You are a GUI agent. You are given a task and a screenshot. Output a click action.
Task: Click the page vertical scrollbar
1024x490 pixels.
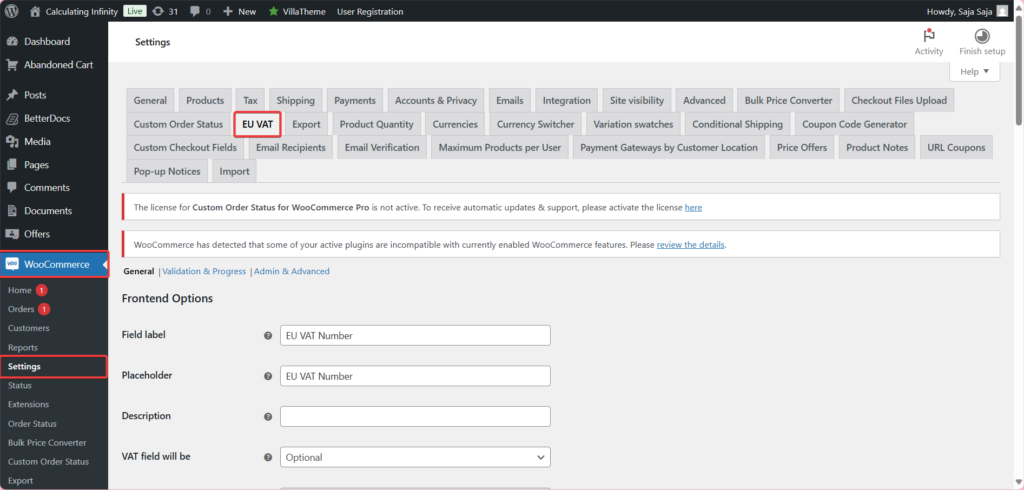point(1019,72)
